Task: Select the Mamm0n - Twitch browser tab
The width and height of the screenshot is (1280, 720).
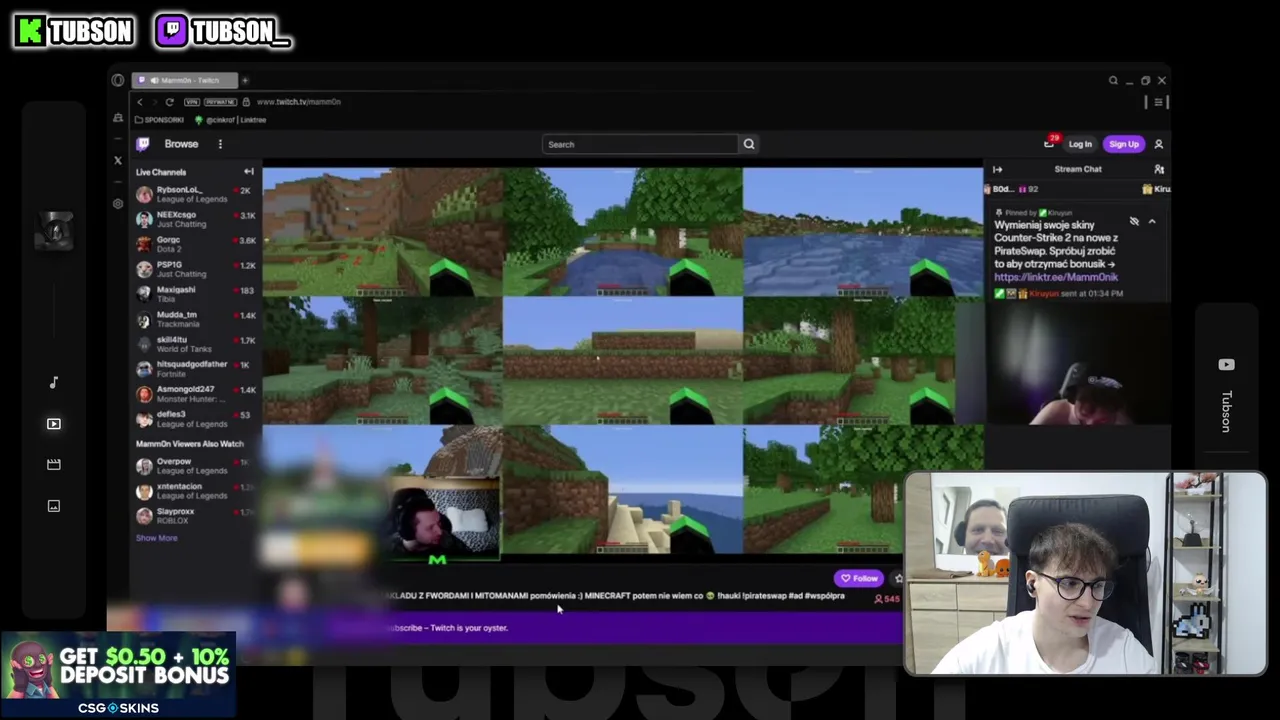Action: point(185,80)
